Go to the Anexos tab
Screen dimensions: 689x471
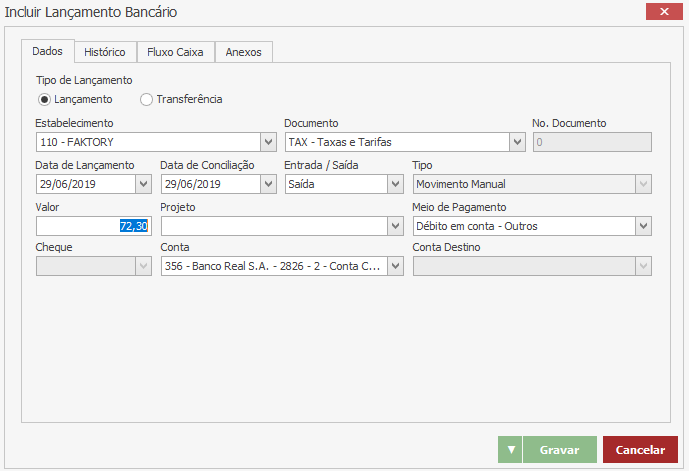(x=243, y=52)
